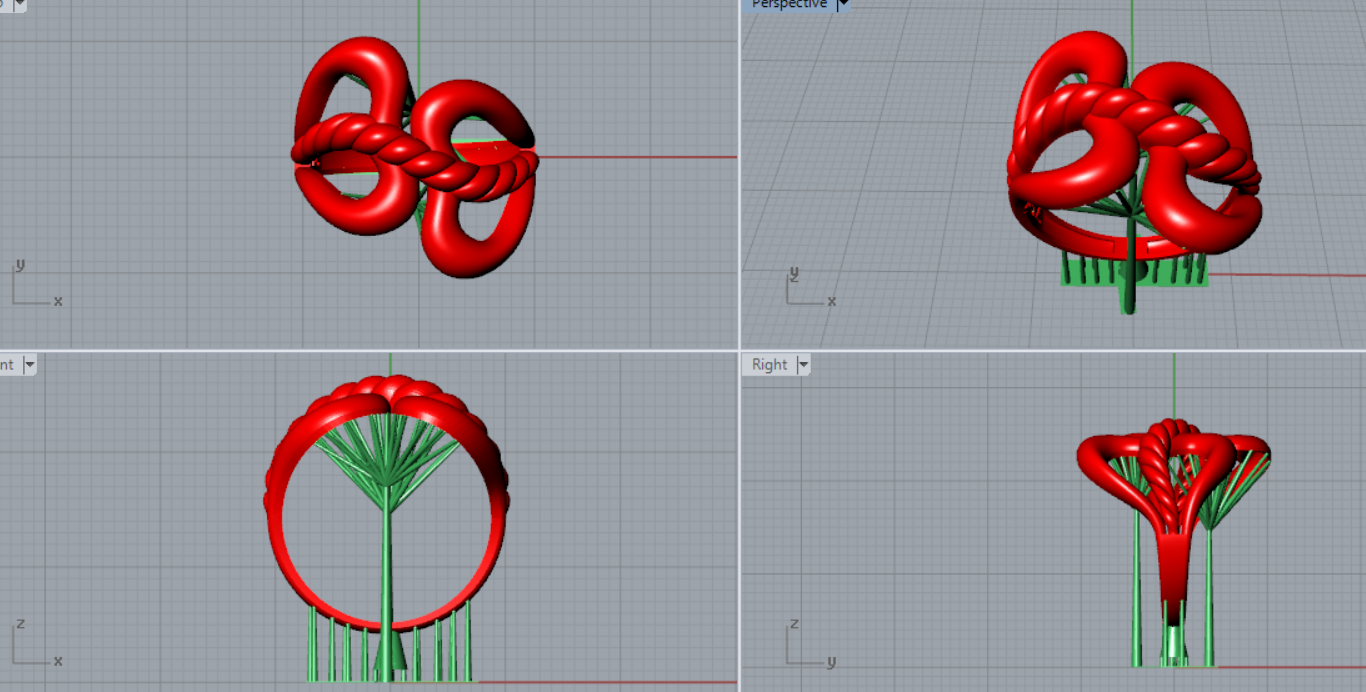1366x692 pixels.
Task: Click the world axes icon in Perspective viewport
Action: click(x=806, y=290)
